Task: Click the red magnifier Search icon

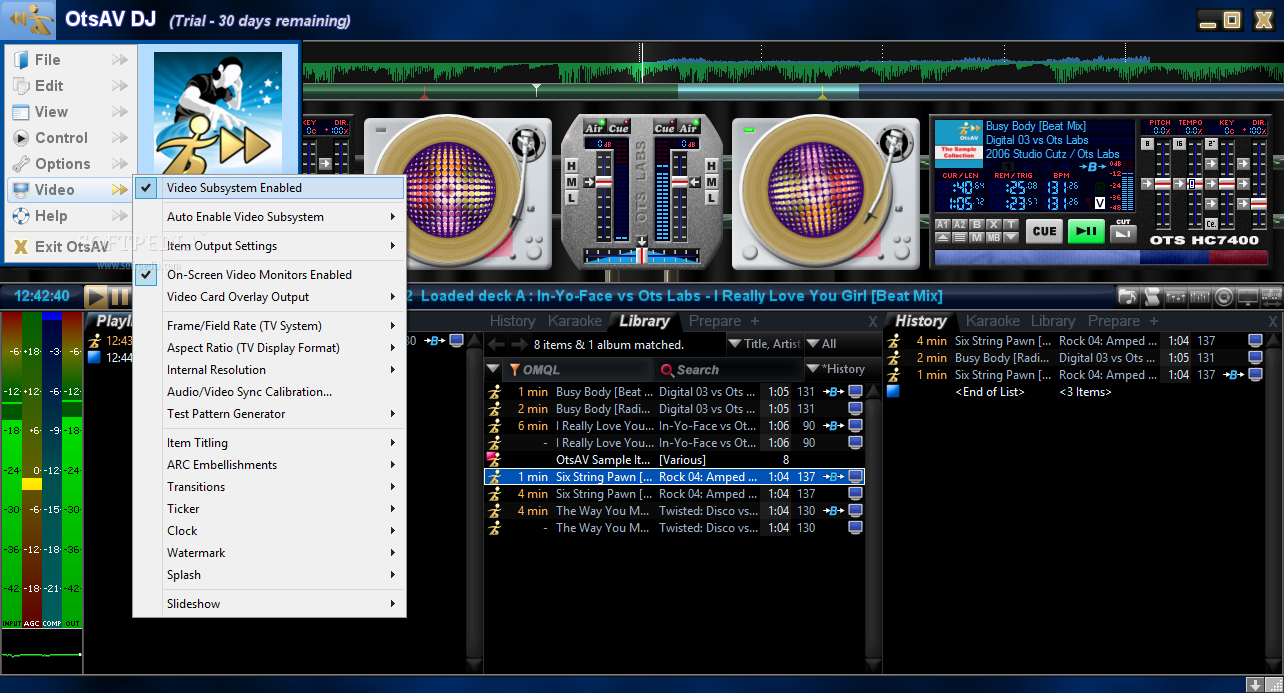Action: [667, 370]
